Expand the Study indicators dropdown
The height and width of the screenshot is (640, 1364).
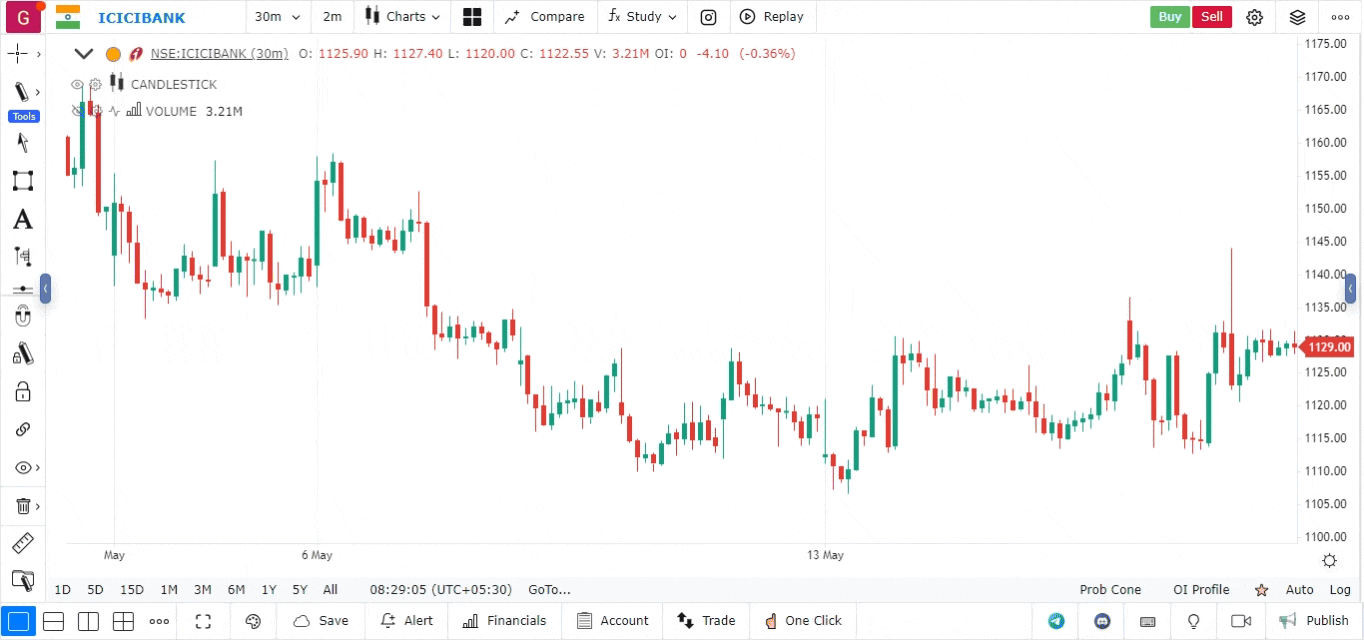pyautogui.click(x=642, y=17)
